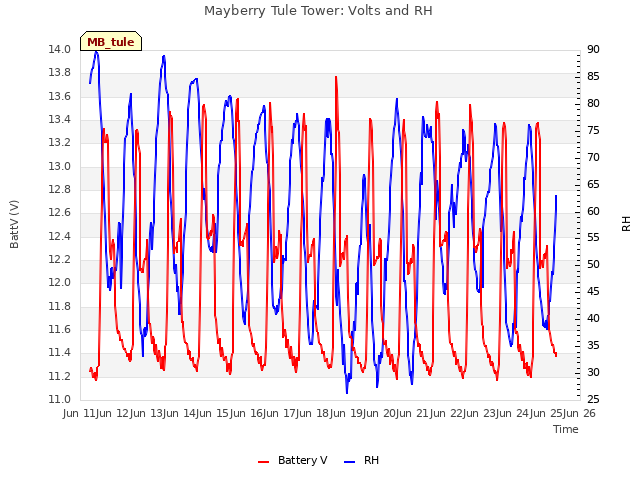Click the RH right axis label
Screen dimensions: 640x480
tap(626, 224)
